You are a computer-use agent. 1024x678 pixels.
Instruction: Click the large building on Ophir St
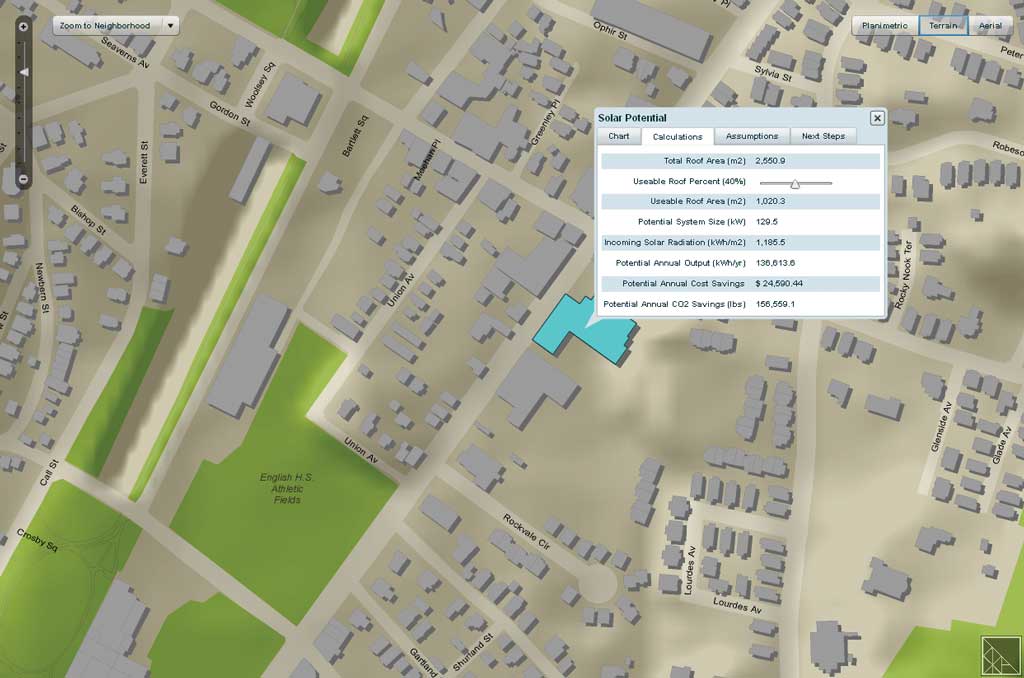pyautogui.click(x=652, y=27)
